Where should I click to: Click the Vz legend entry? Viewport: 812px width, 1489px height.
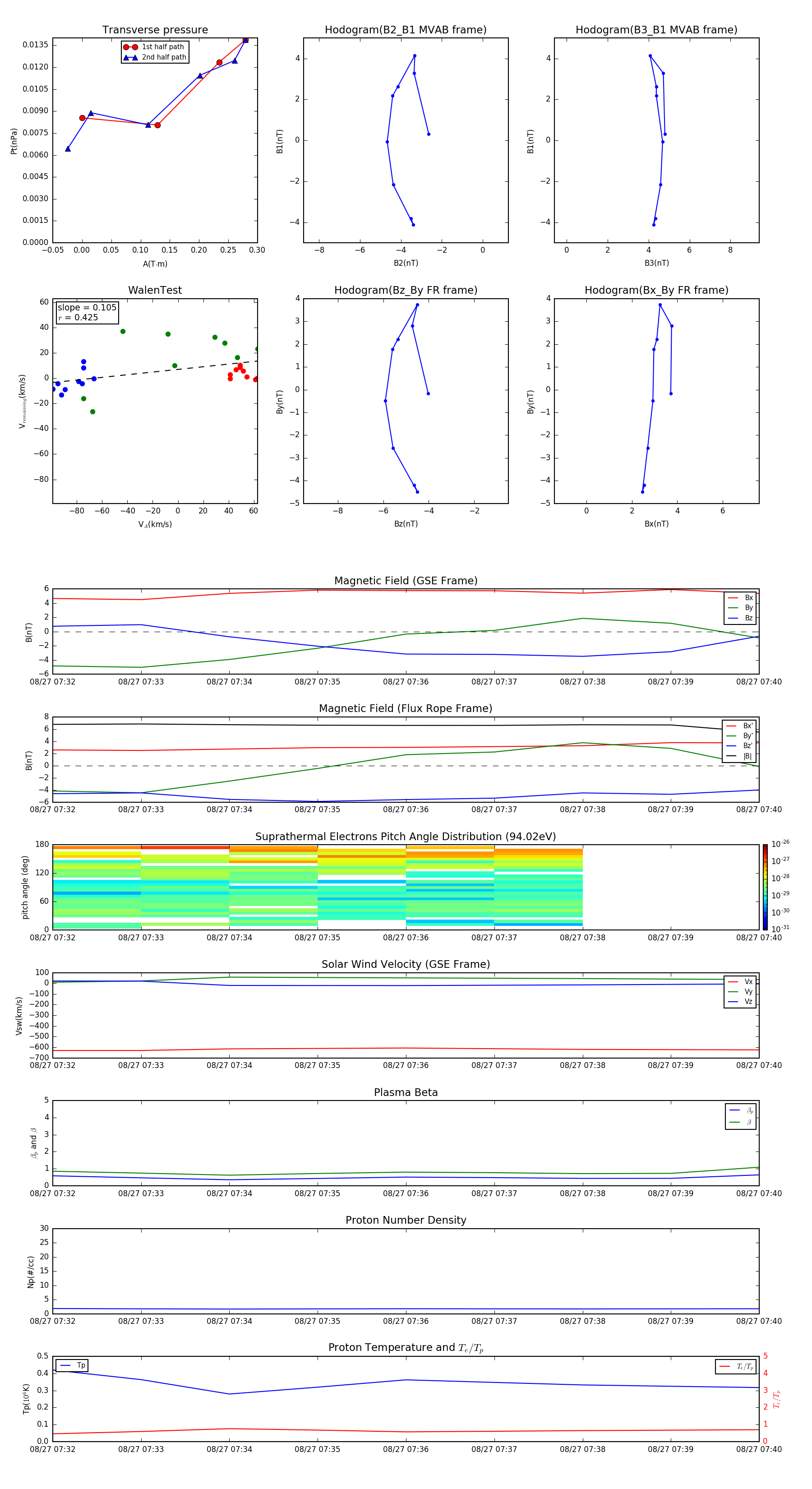[740, 1002]
